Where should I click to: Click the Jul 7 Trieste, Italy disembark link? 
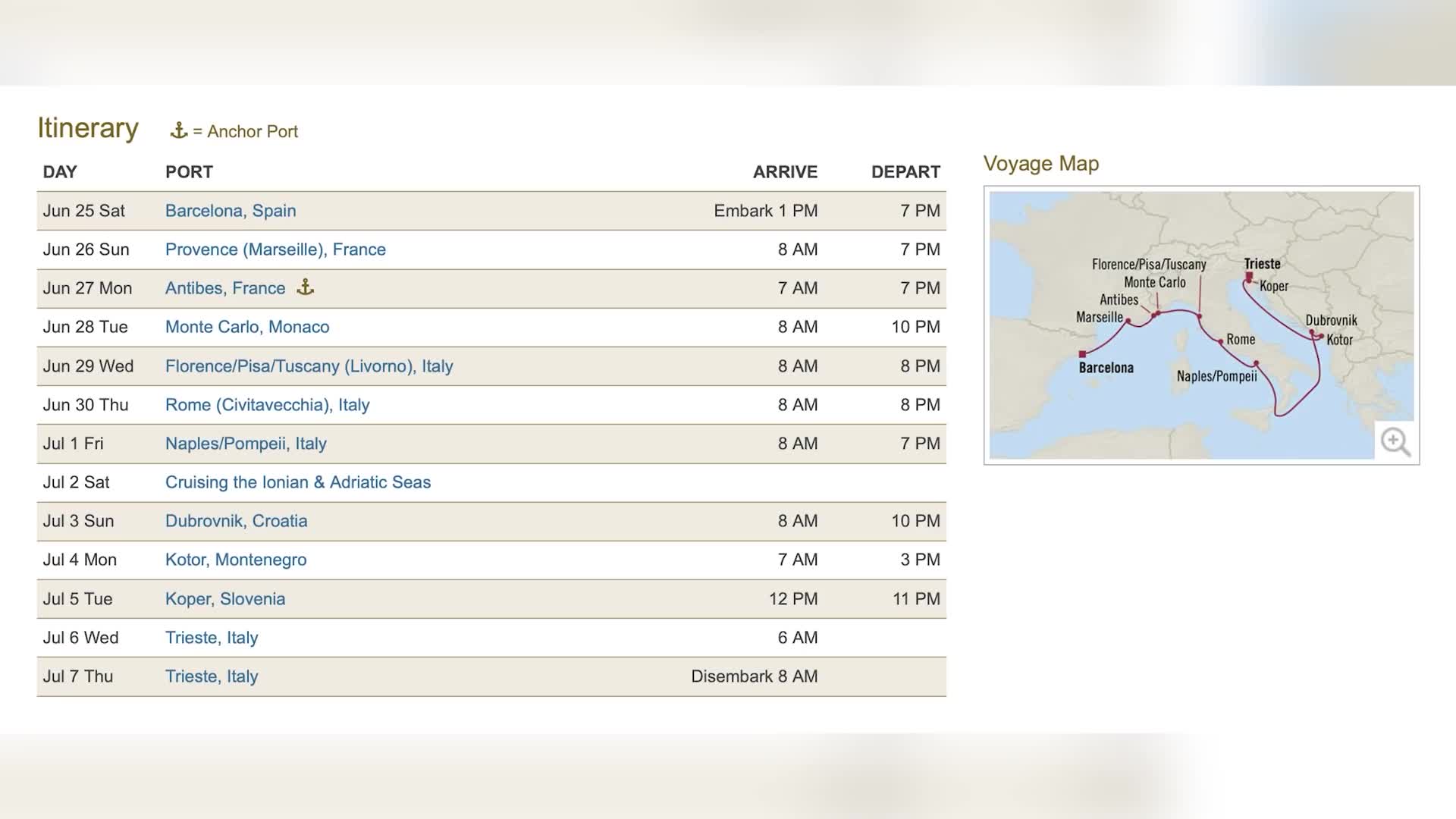click(x=212, y=676)
